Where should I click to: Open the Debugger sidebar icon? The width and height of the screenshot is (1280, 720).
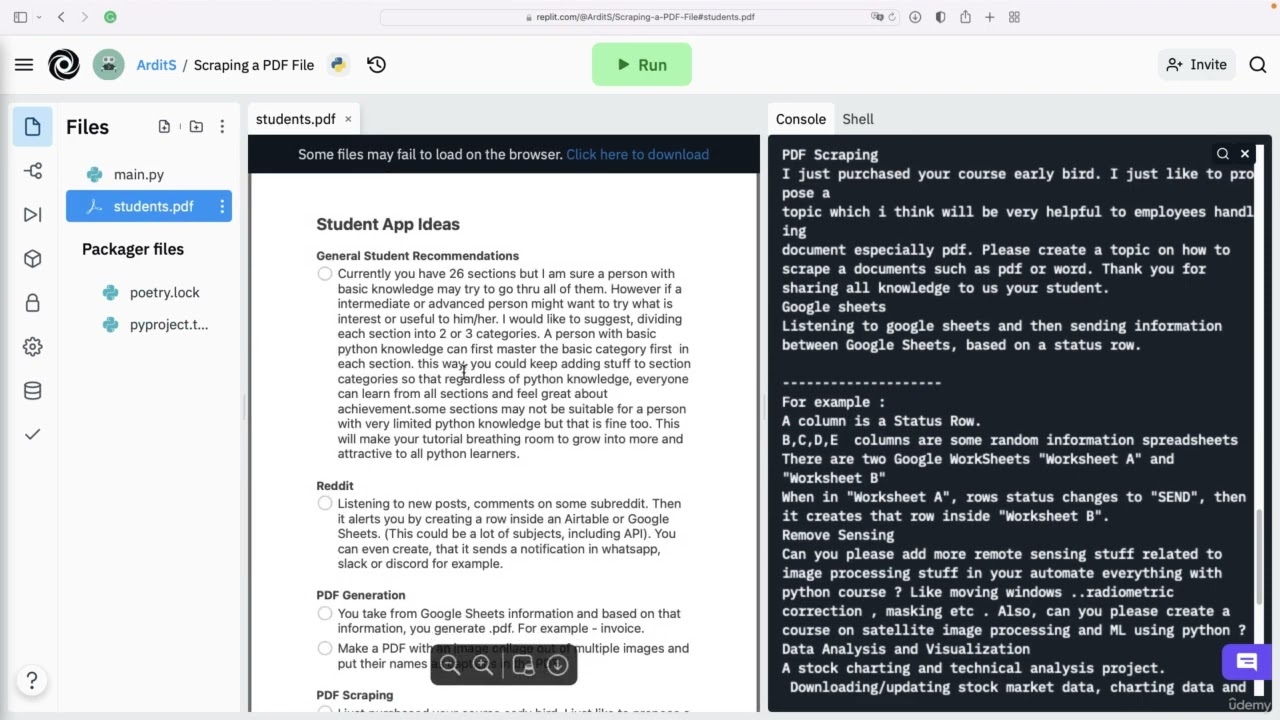tap(32, 215)
